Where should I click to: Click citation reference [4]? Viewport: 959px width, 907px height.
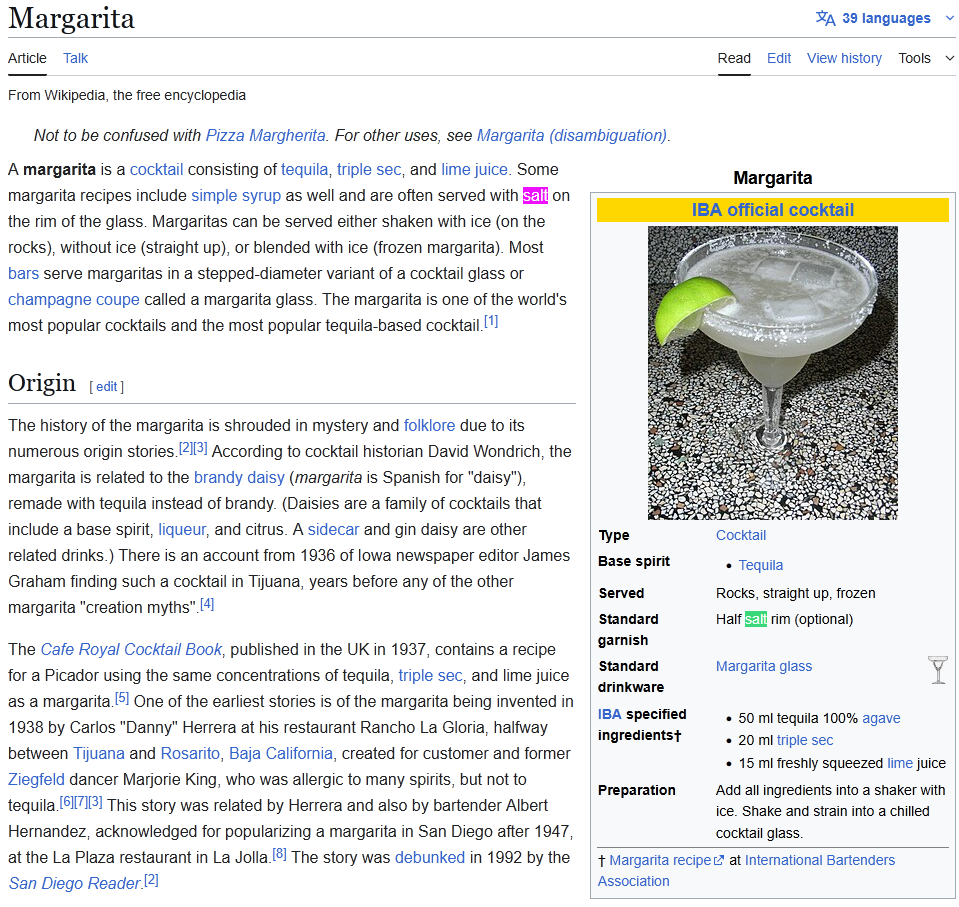click(x=207, y=604)
